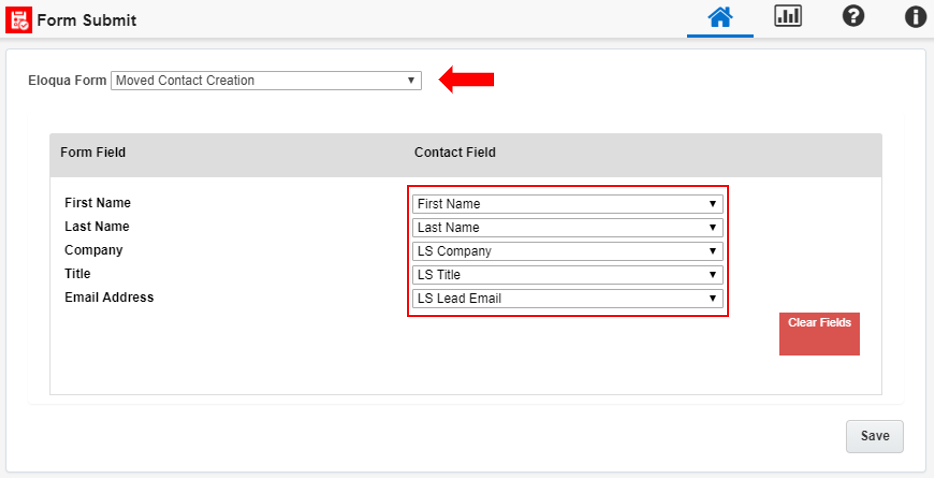Click the Email Address form field label
Image resolution: width=934 pixels, height=478 pixels.
pyautogui.click(x=109, y=297)
